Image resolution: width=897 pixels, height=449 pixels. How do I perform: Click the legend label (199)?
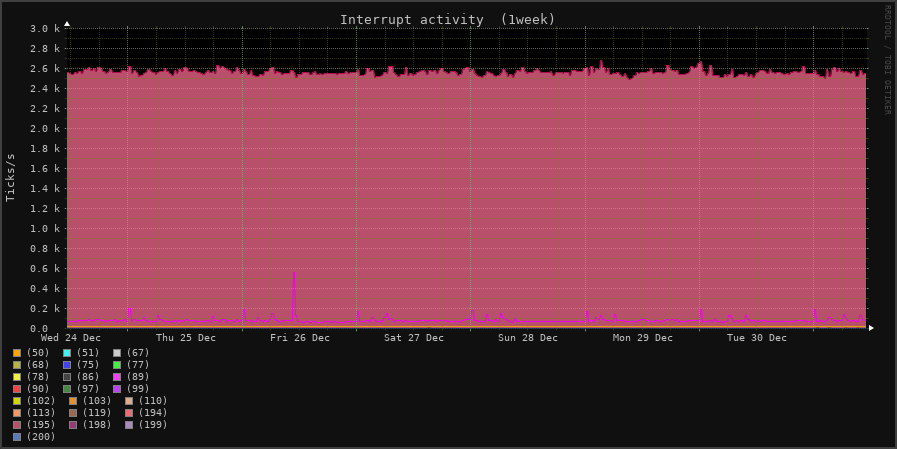coord(154,425)
